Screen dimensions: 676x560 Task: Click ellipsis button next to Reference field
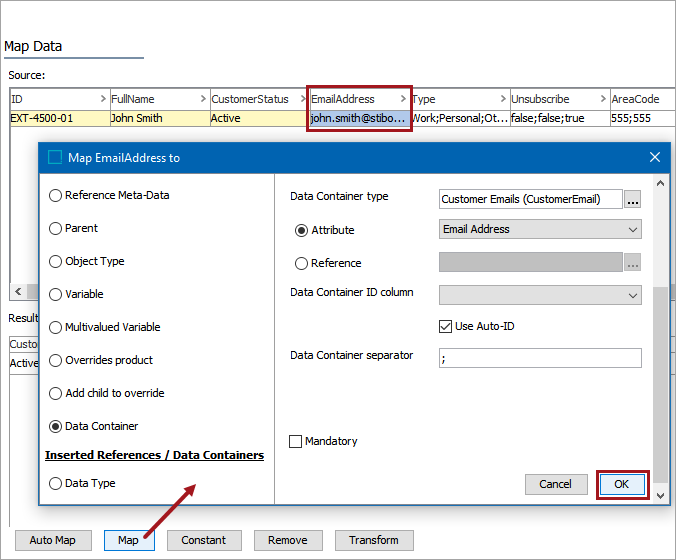coord(632,263)
